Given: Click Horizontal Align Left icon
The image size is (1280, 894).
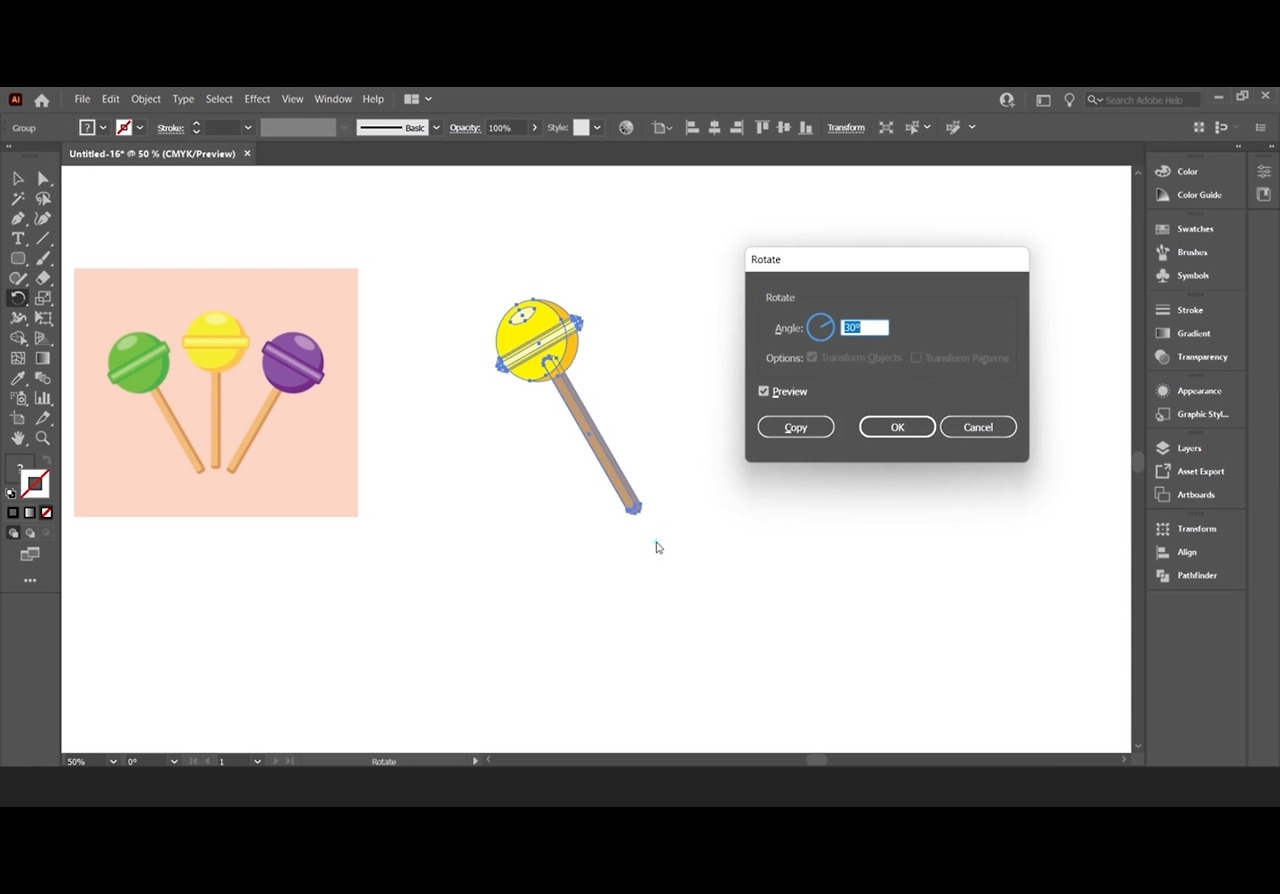Looking at the screenshot, I should (x=691, y=128).
